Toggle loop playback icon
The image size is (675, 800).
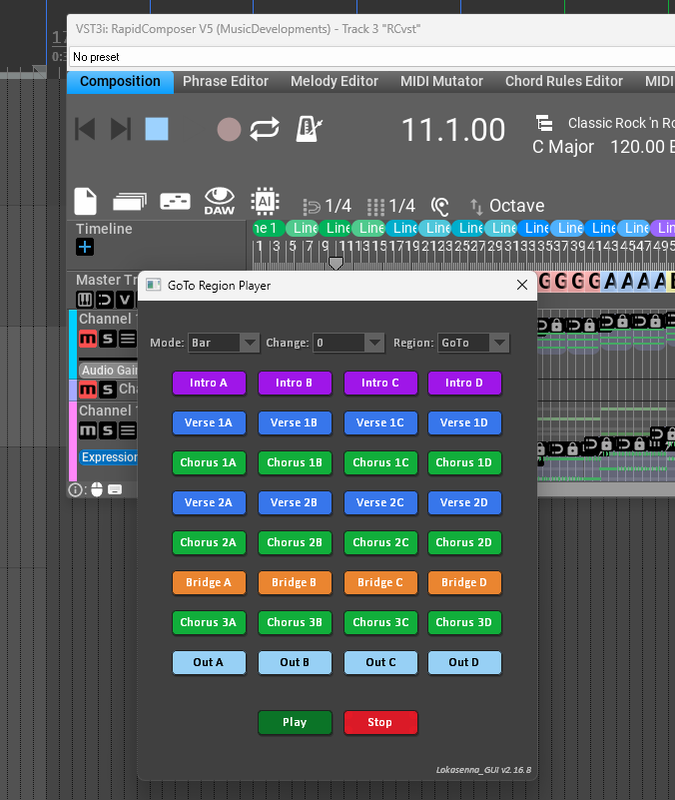click(264, 129)
